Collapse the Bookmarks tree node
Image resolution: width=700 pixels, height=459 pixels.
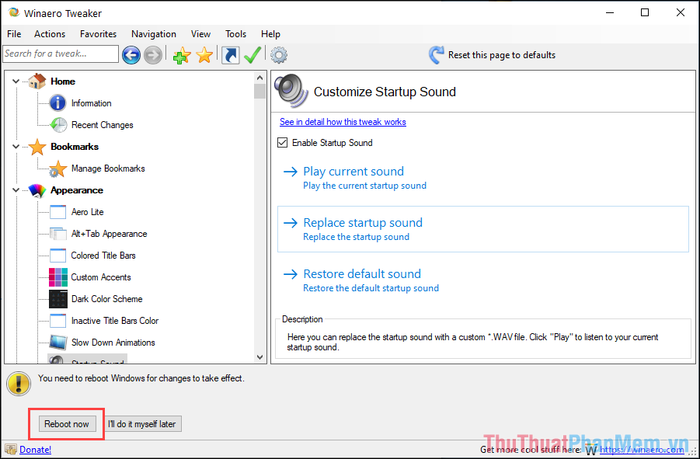pos(16,146)
